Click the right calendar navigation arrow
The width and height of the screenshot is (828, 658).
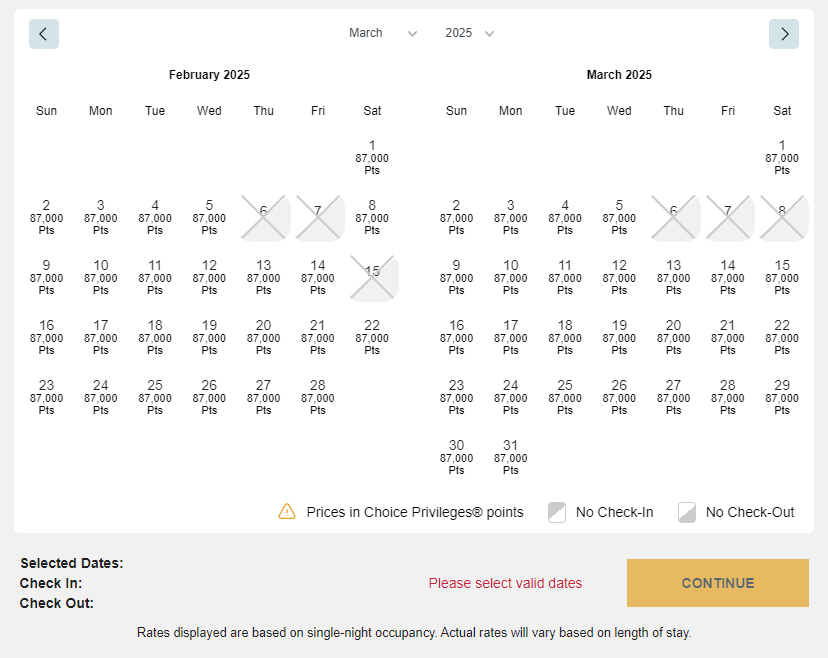tap(784, 33)
